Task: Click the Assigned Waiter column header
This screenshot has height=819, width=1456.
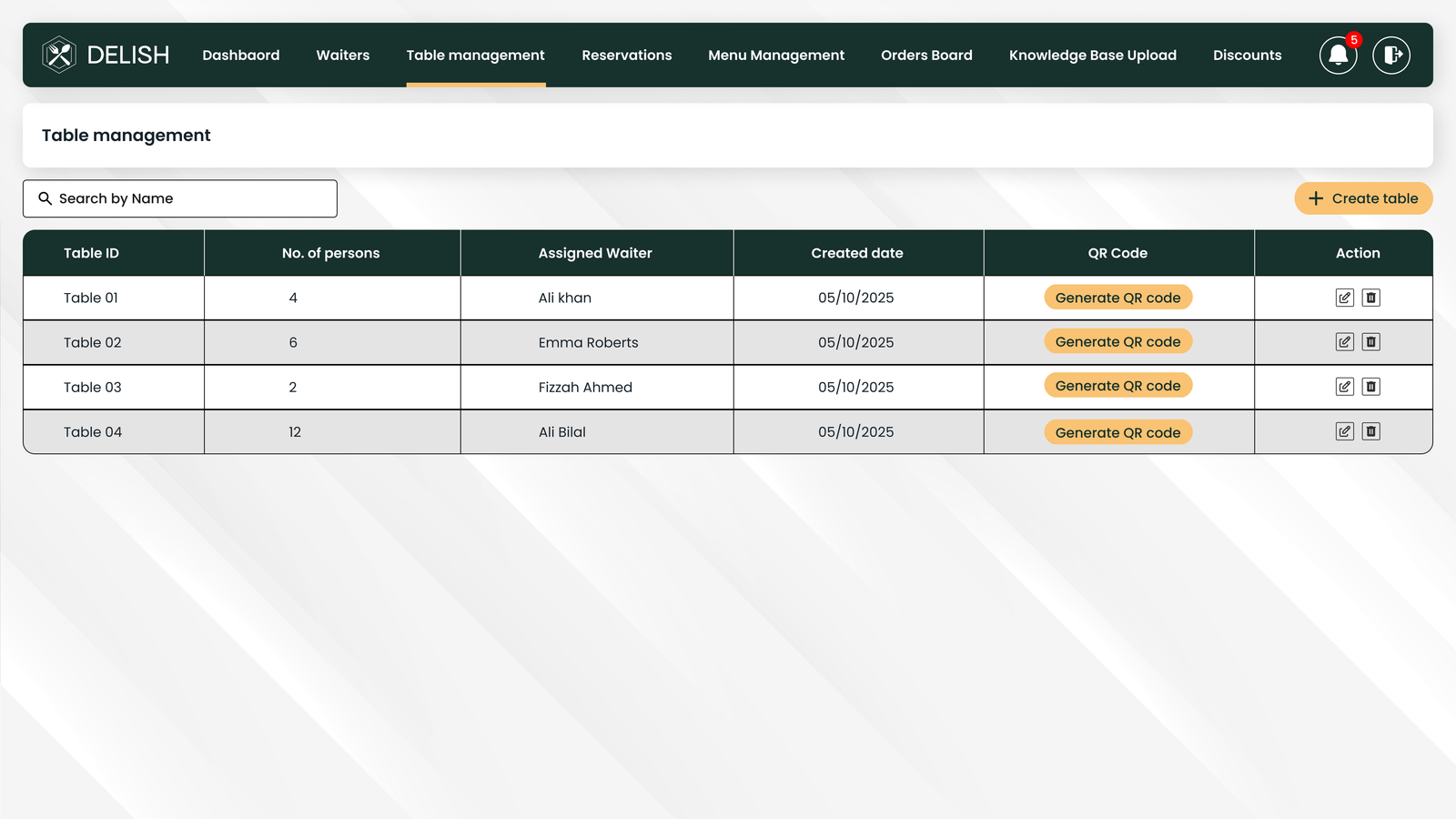Action: tap(595, 253)
